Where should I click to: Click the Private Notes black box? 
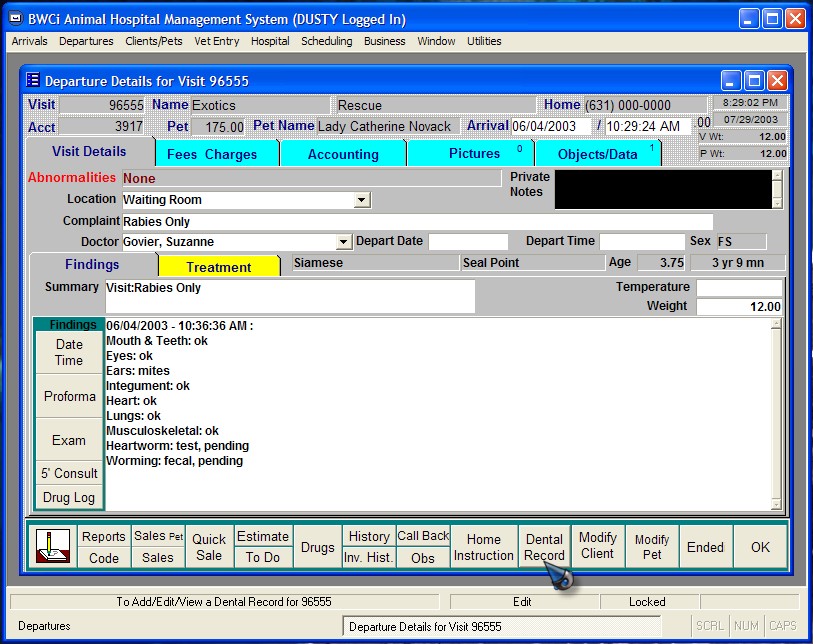point(663,190)
